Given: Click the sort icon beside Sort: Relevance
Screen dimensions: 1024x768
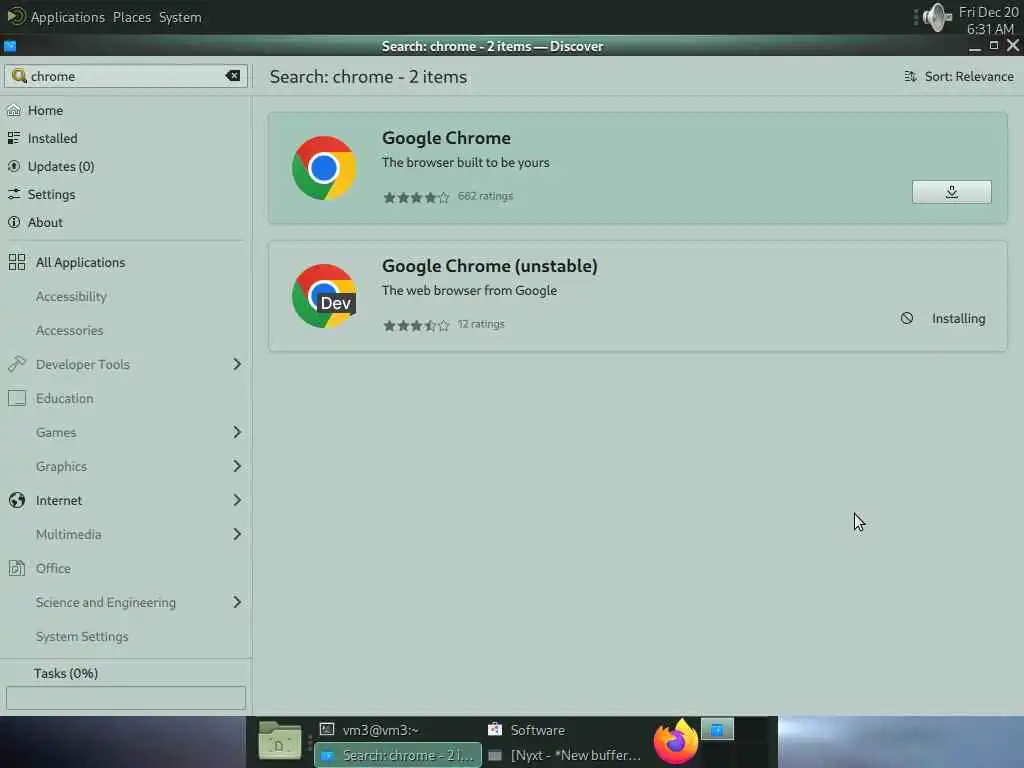Looking at the screenshot, I should [x=910, y=76].
